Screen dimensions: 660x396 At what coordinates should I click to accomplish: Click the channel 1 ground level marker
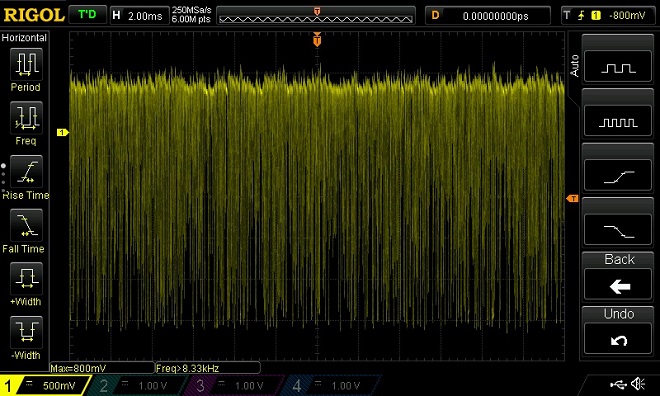click(62, 133)
